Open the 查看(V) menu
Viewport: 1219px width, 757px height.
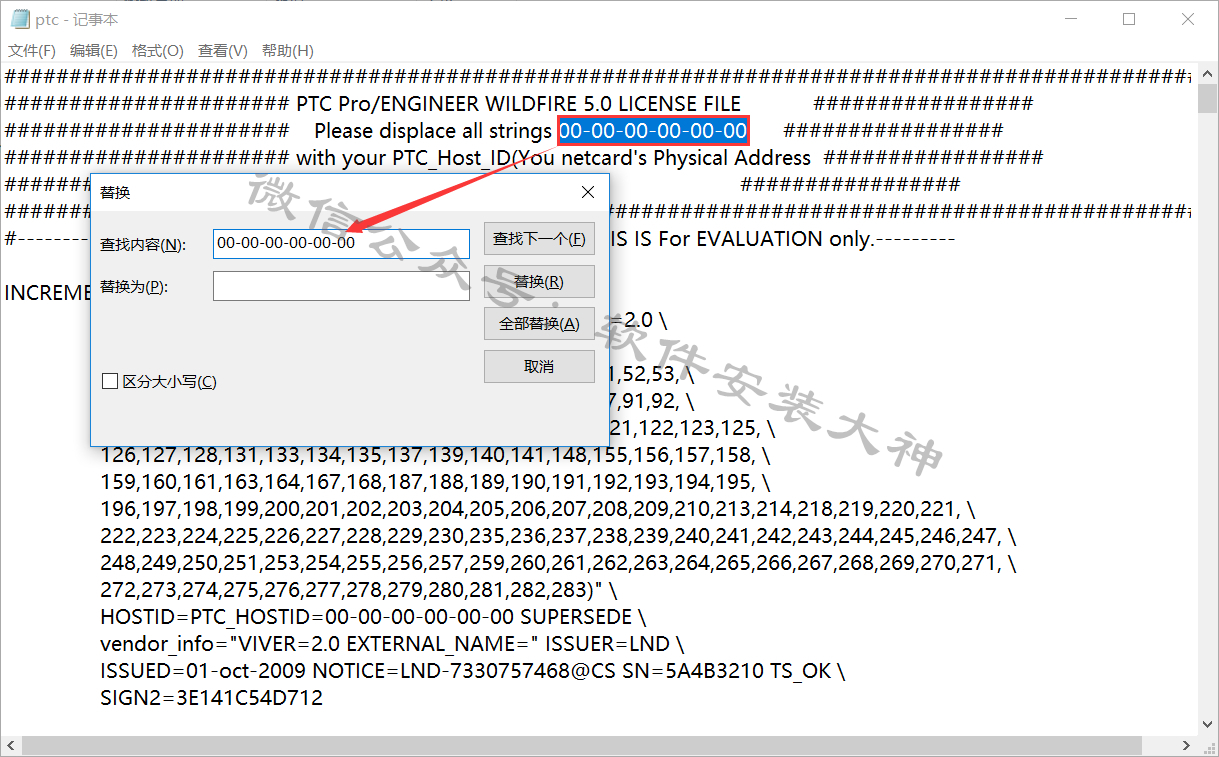(x=223, y=51)
